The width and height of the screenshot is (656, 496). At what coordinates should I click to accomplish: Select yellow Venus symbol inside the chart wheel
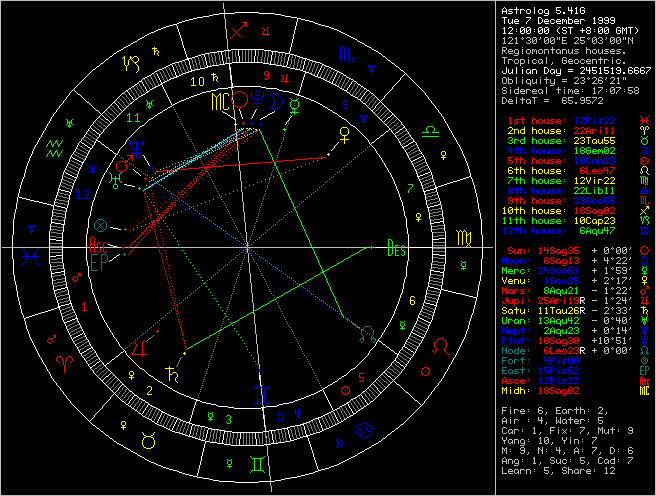coord(345,132)
